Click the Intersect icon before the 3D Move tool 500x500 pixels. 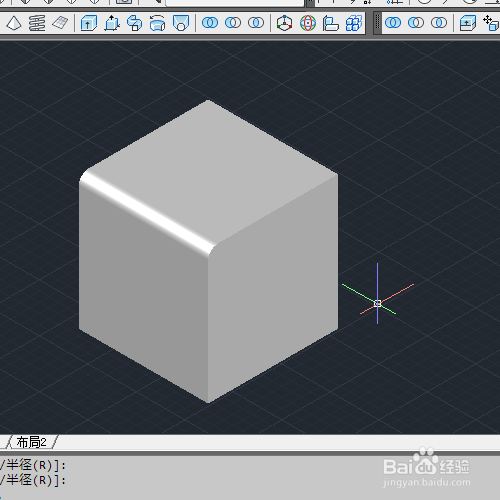[x=256, y=23]
